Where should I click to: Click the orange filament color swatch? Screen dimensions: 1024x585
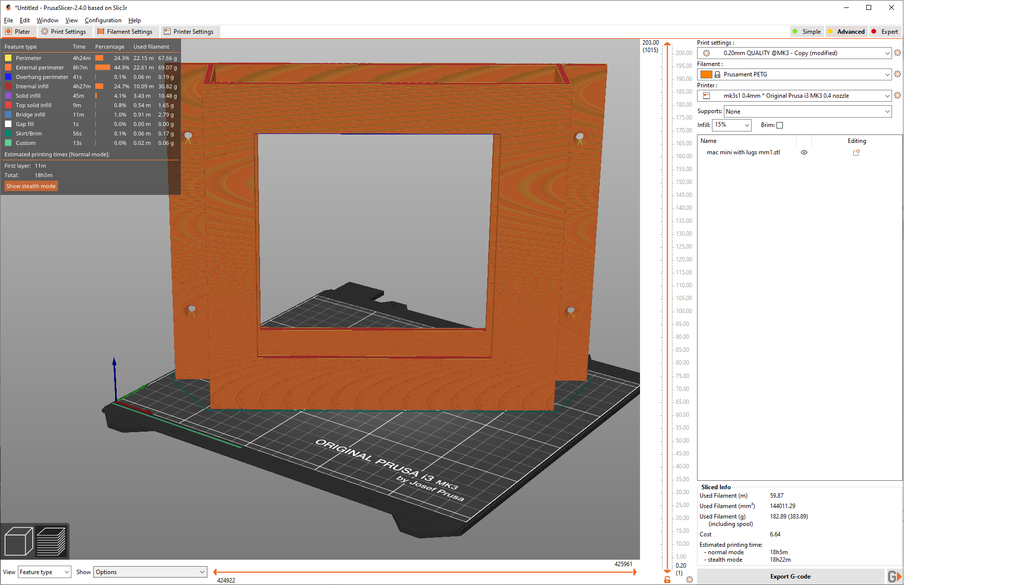[x=706, y=74]
